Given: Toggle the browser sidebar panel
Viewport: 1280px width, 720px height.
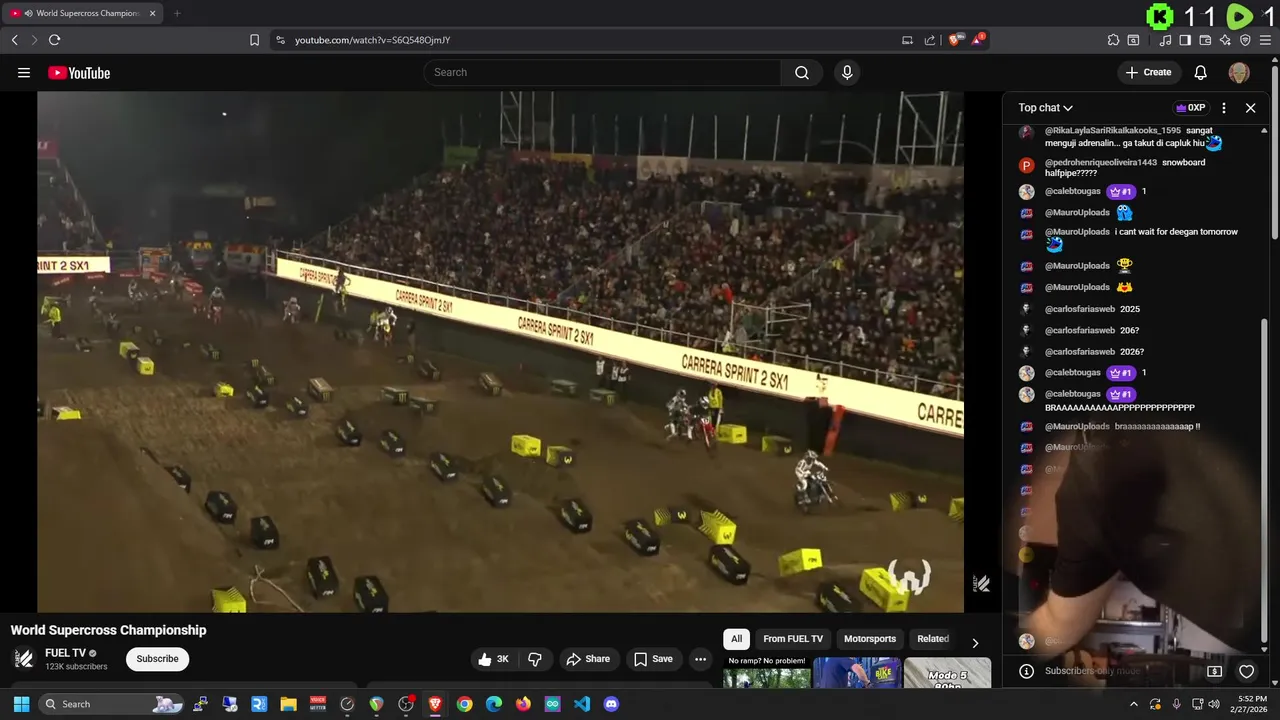Looking at the screenshot, I should tap(1185, 40).
